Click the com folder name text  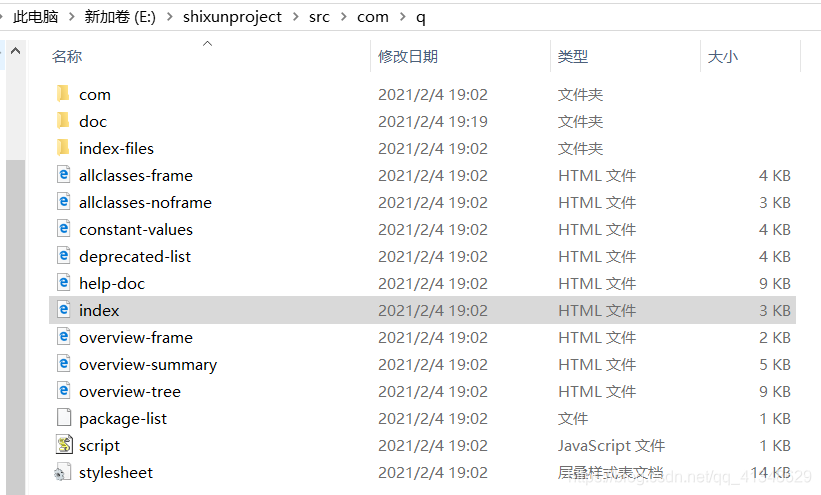click(95, 94)
